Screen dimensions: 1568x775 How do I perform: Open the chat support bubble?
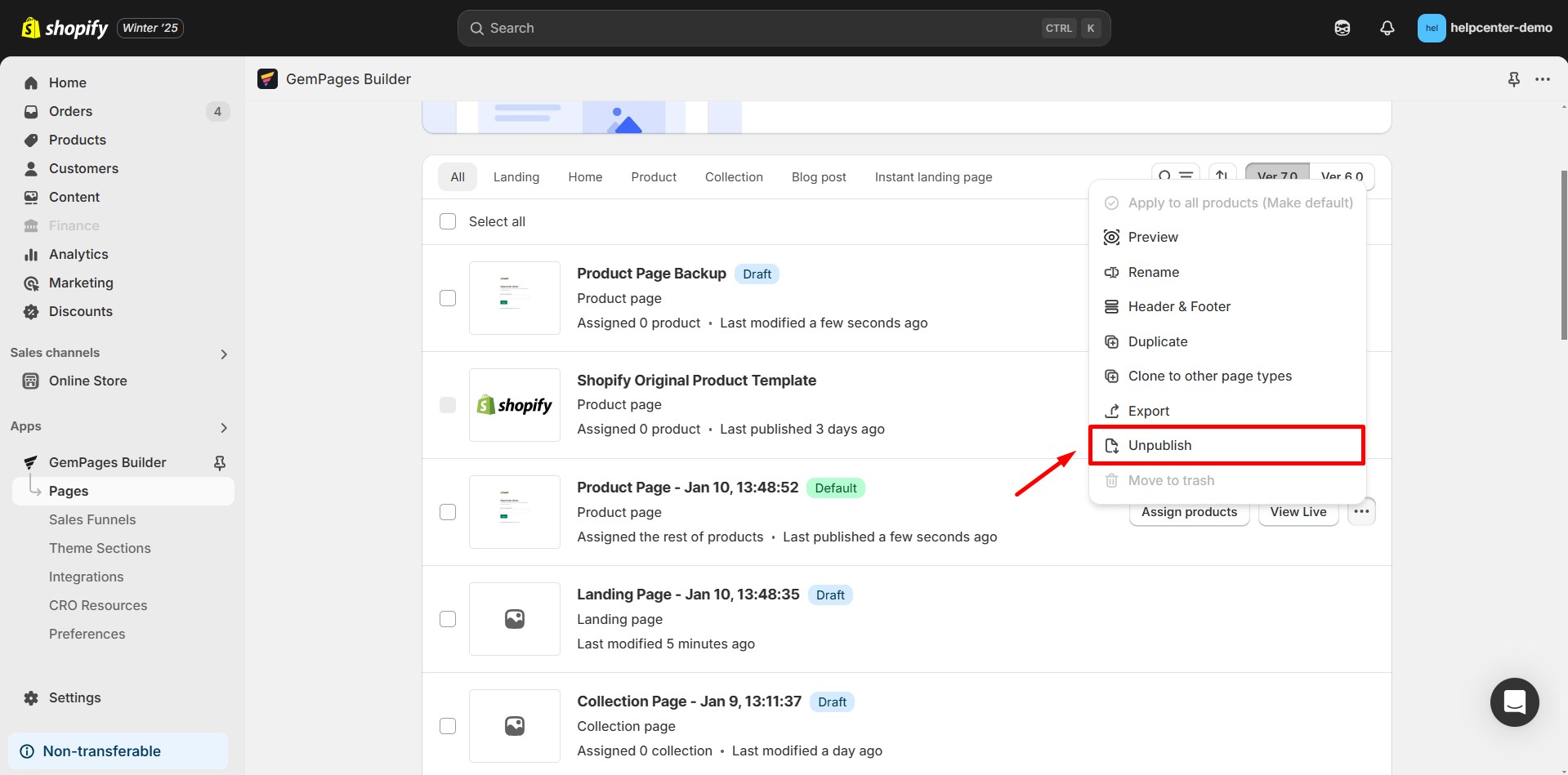pos(1514,702)
